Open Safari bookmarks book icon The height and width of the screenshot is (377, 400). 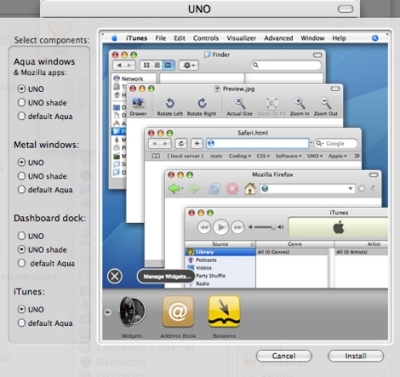point(156,156)
